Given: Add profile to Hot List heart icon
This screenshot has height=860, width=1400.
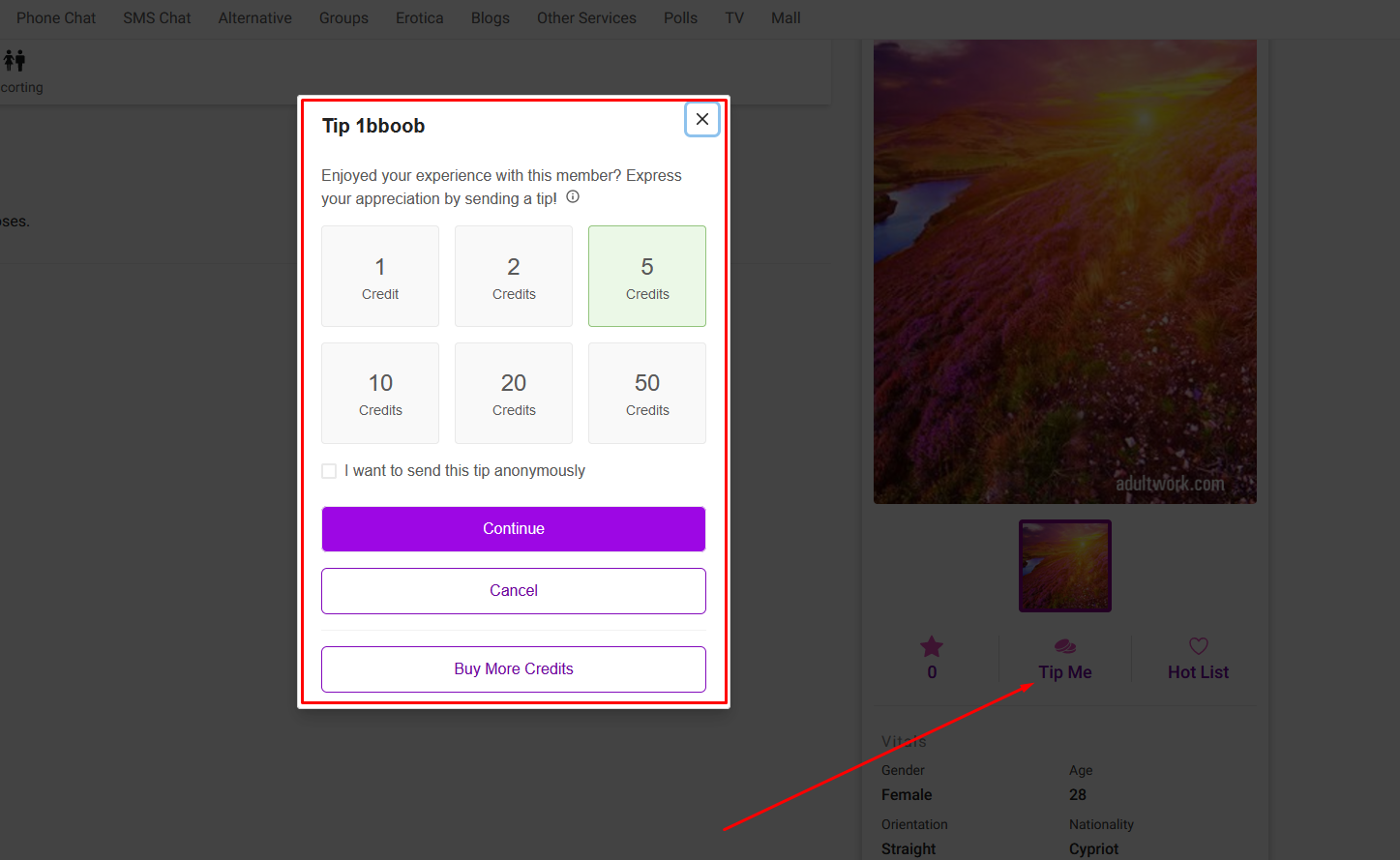Looking at the screenshot, I should point(1199,646).
